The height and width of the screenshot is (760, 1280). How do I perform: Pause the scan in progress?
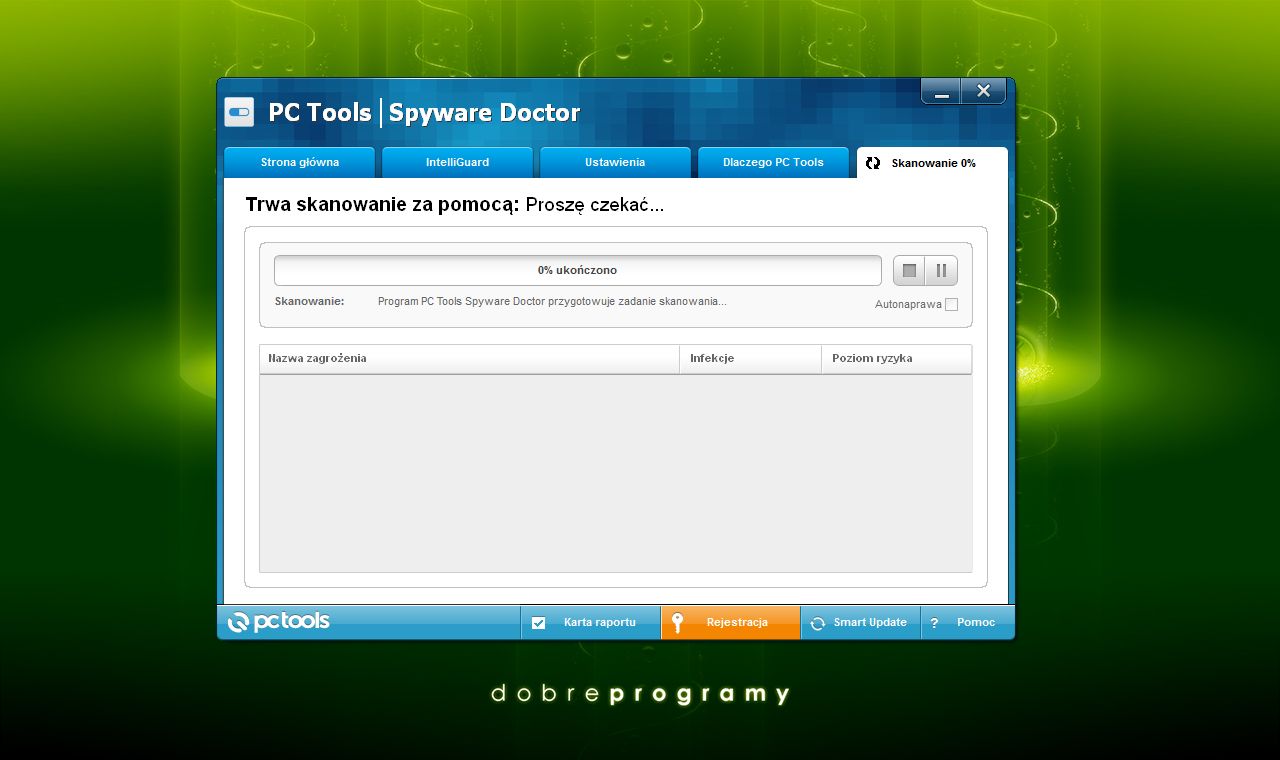pos(941,271)
